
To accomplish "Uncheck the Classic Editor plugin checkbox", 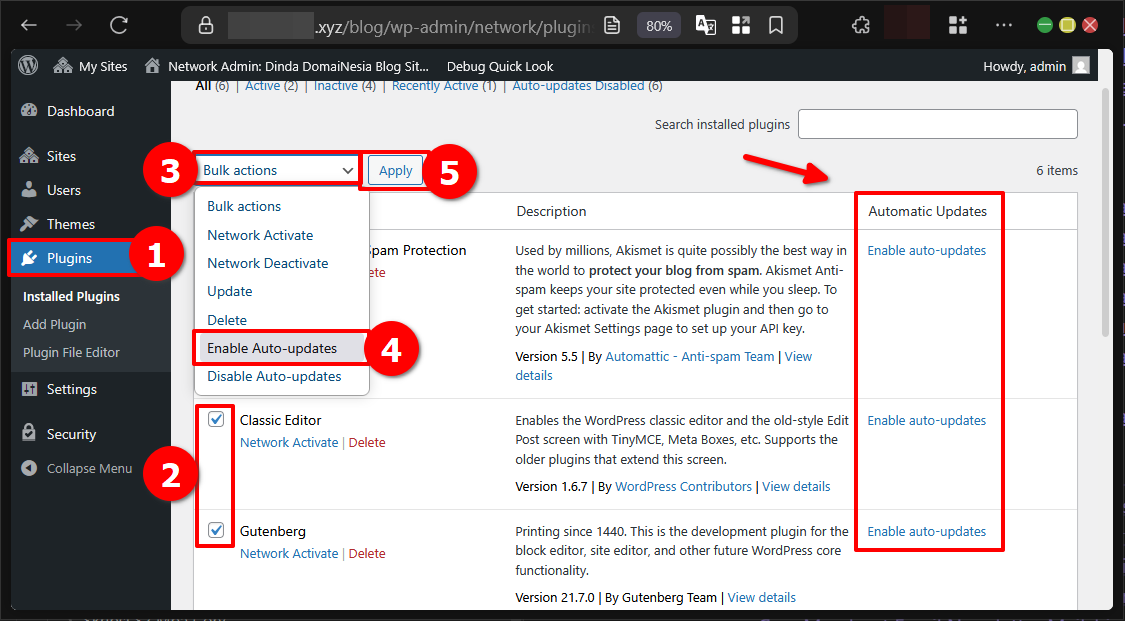I will (x=217, y=419).
